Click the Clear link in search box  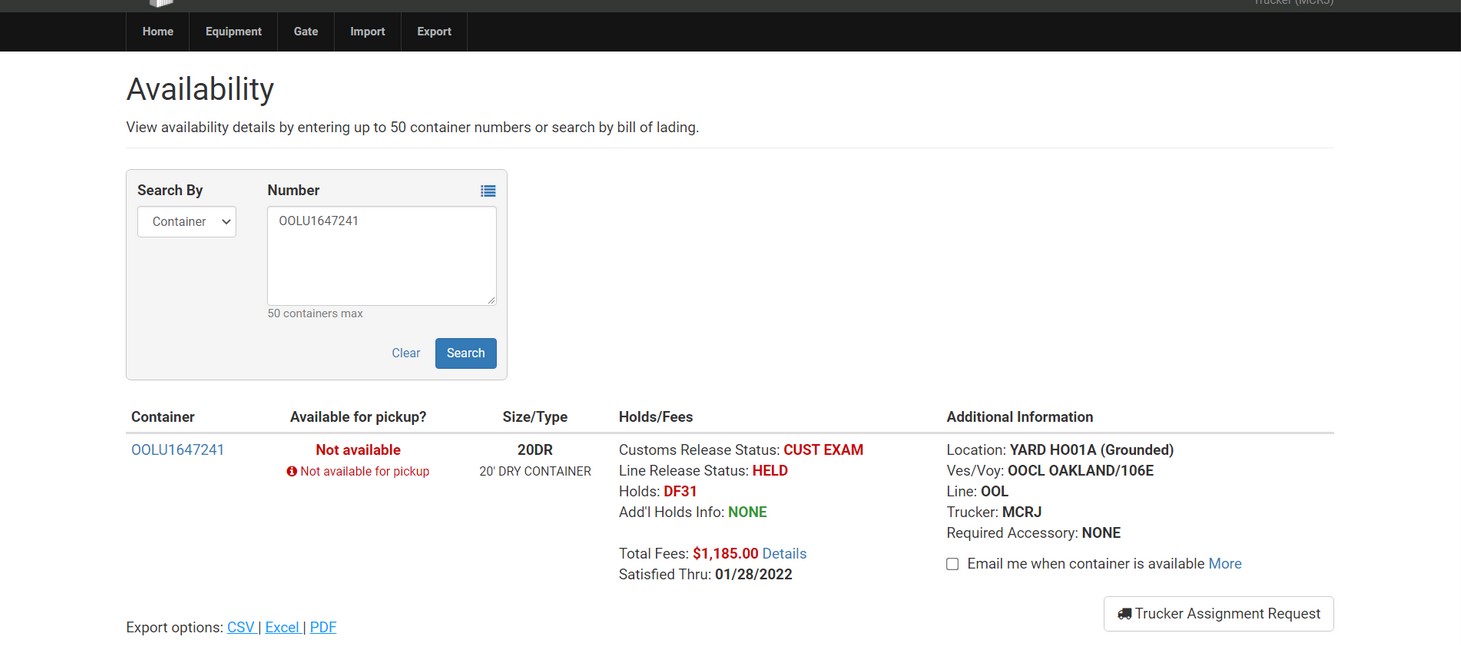tap(406, 353)
